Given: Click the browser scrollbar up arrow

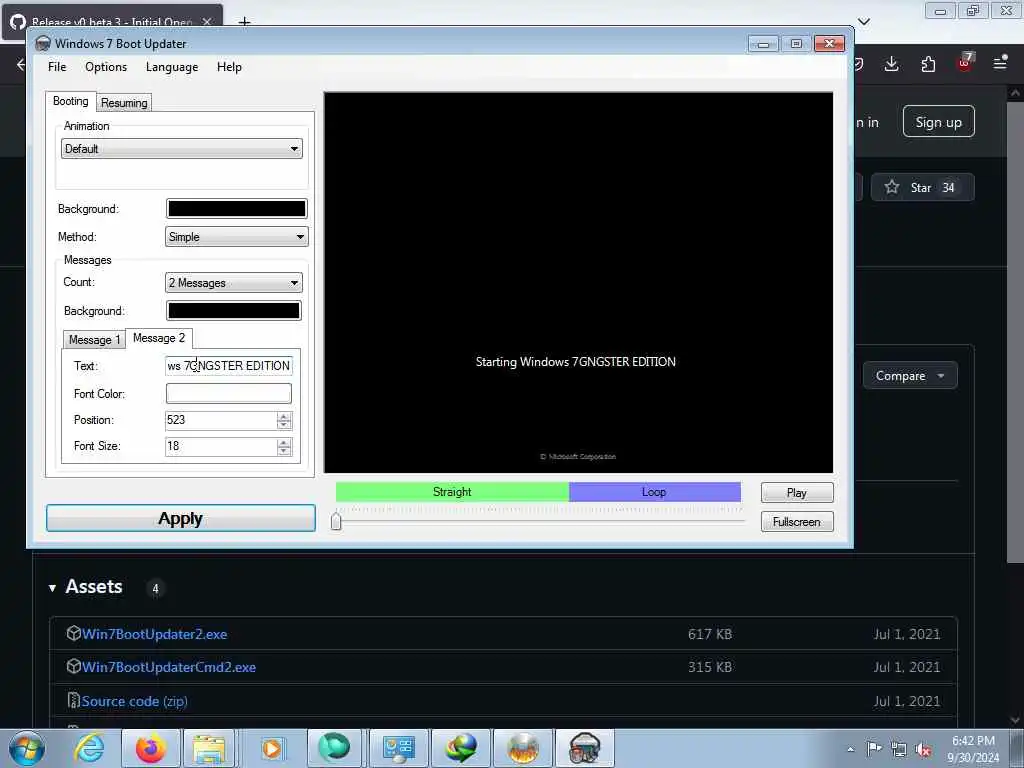Looking at the screenshot, I should pos(1015,93).
